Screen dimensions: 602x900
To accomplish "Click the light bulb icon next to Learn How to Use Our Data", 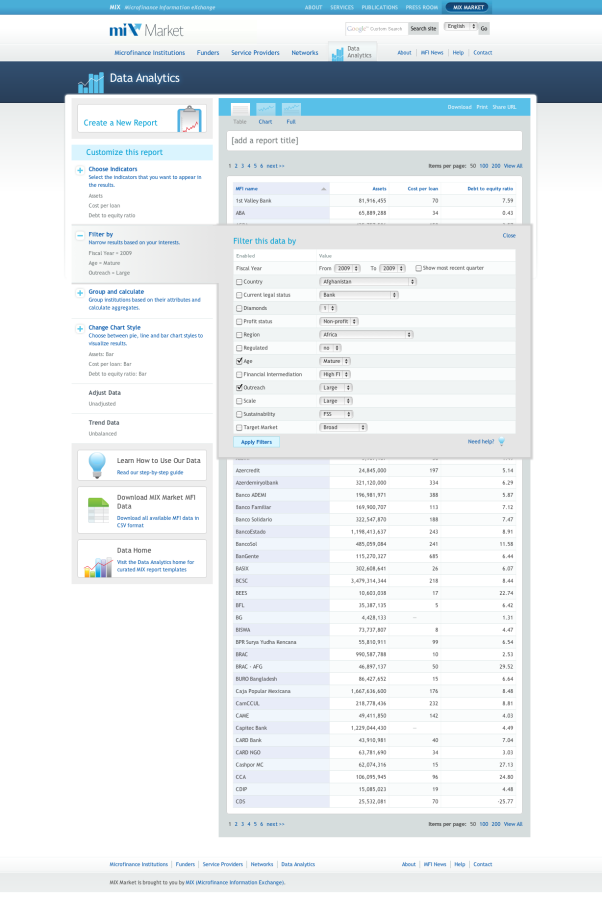I will click(97, 465).
